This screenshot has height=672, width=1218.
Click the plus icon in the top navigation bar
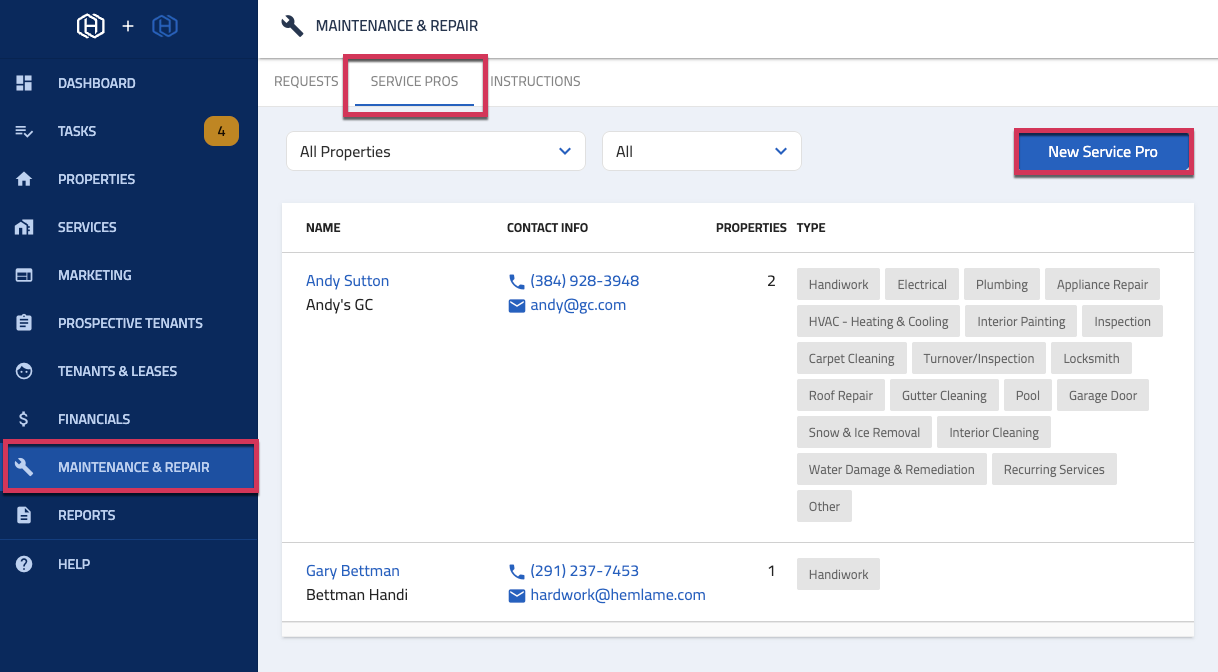click(127, 26)
